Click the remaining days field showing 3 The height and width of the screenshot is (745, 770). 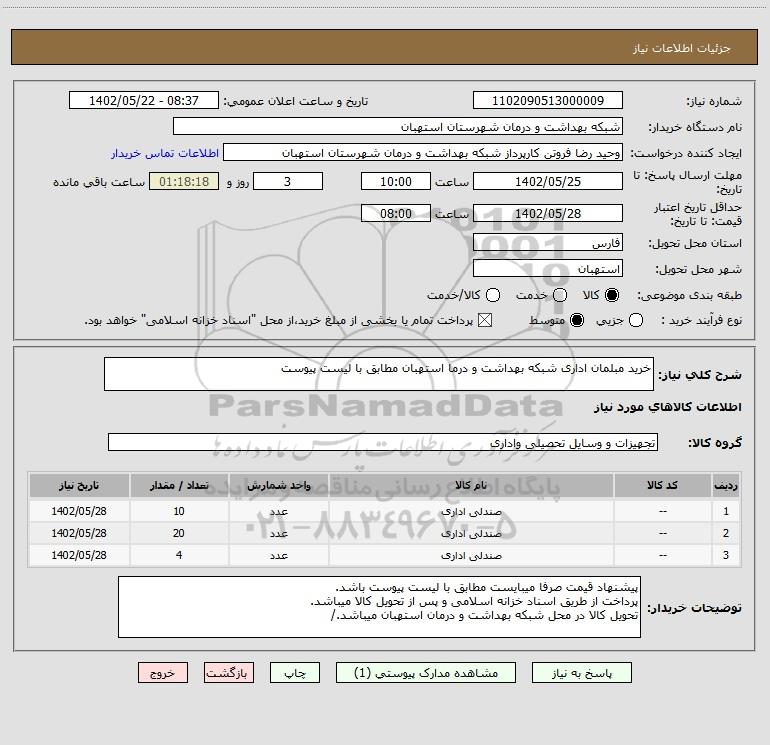click(x=288, y=181)
